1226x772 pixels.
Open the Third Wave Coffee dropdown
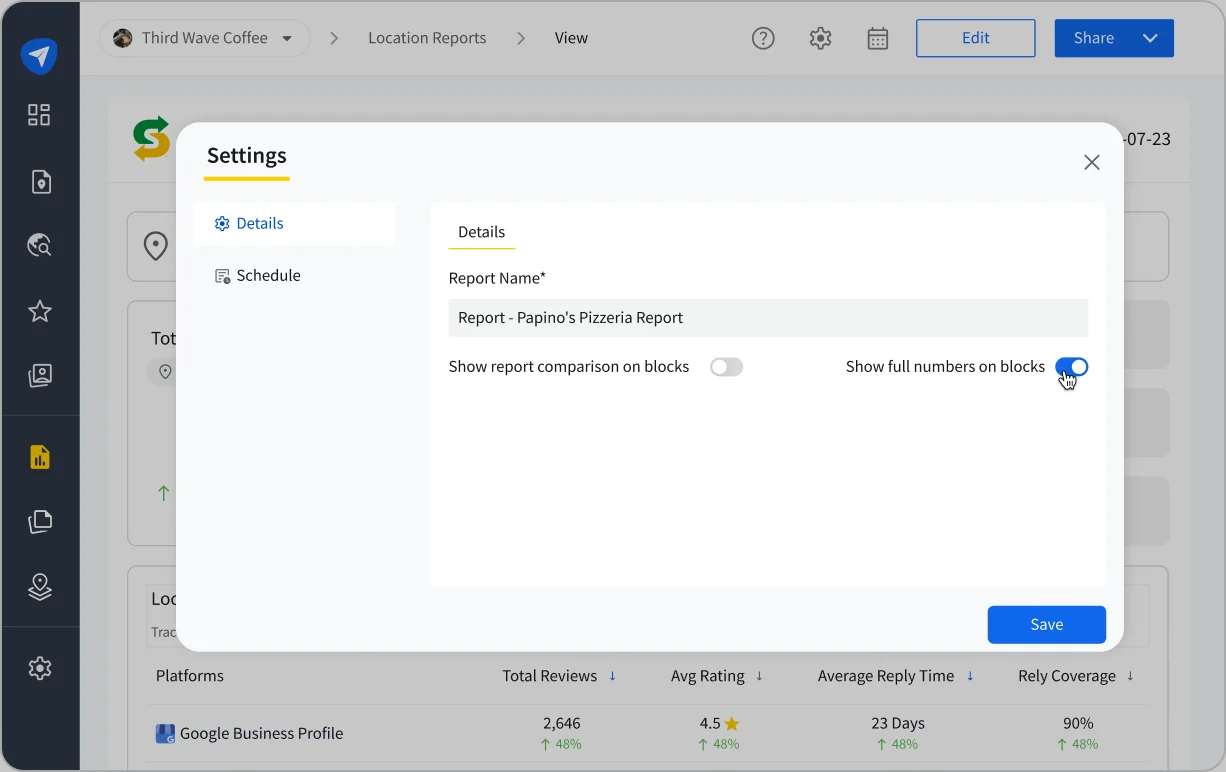pyautogui.click(x=204, y=38)
